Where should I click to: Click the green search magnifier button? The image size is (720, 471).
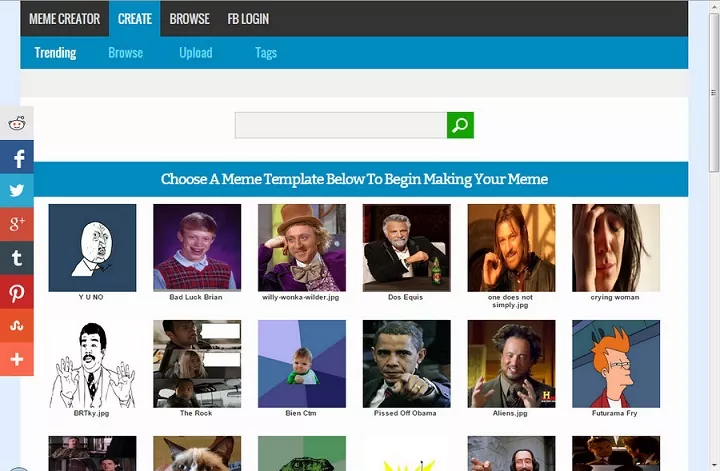pos(460,125)
